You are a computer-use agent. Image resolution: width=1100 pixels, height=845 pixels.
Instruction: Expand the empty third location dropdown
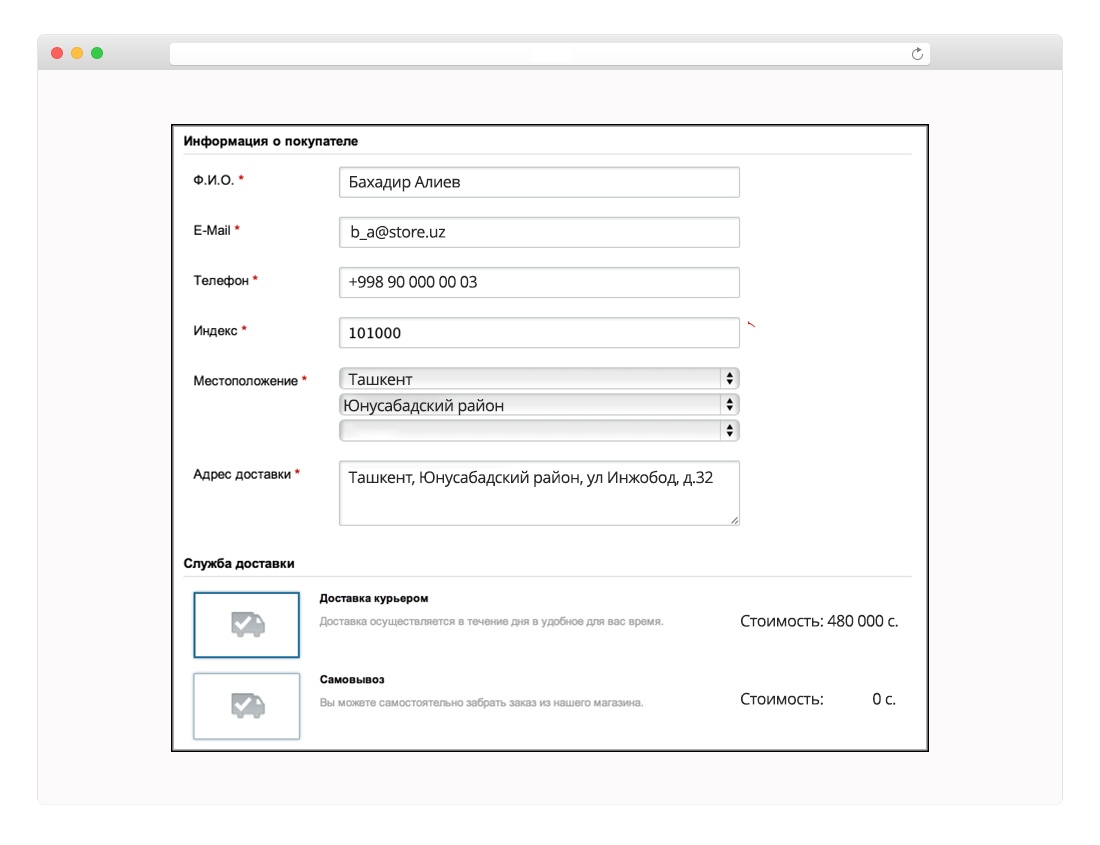(x=539, y=430)
